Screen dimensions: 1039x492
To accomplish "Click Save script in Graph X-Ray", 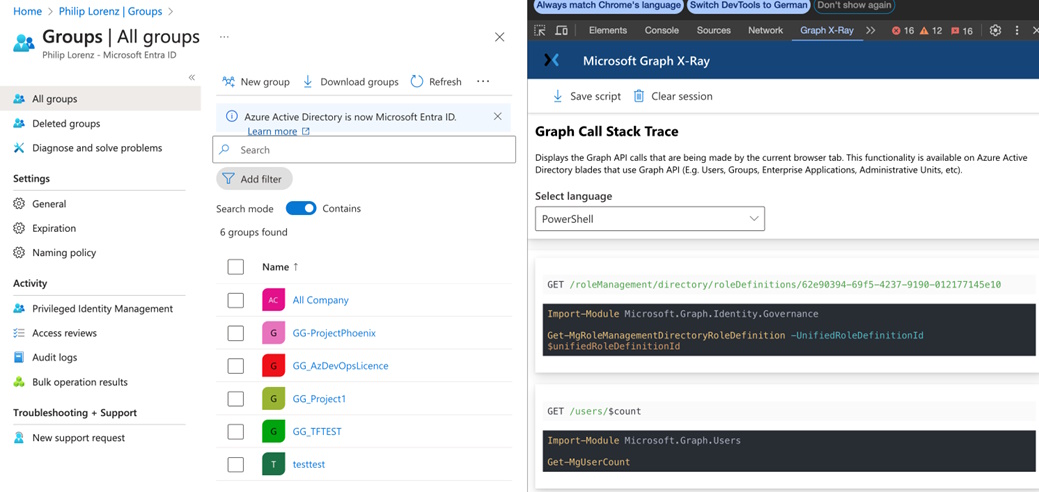I will pos(586,96).
